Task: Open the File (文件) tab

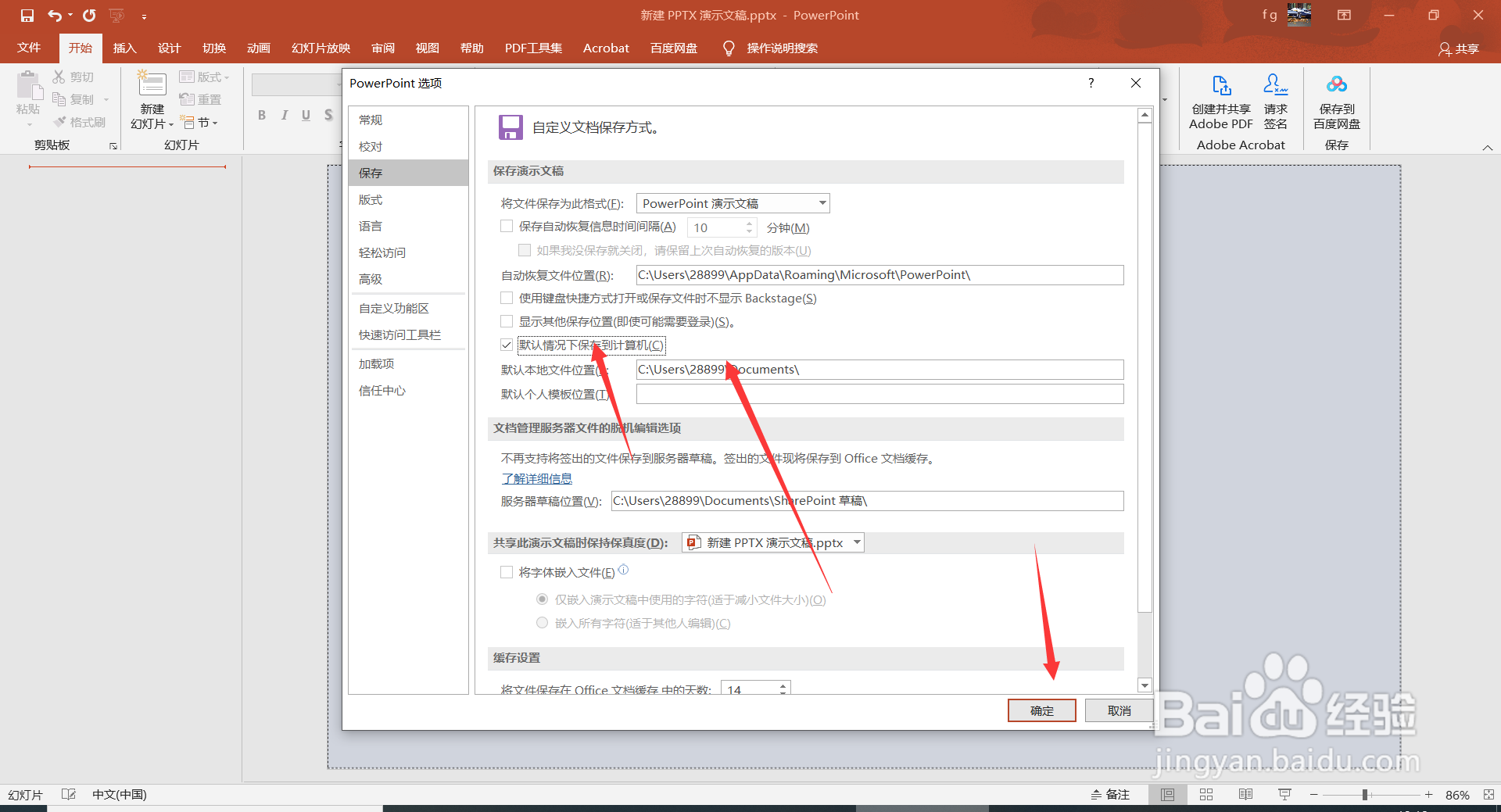Action: click(x=29, y=48)
